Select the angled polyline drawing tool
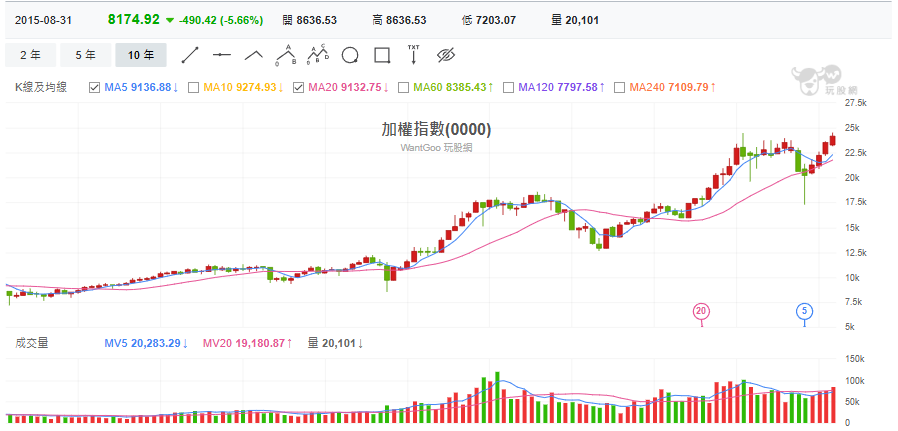The width and height of the screenshot is (898, 431). pos(254,54)
